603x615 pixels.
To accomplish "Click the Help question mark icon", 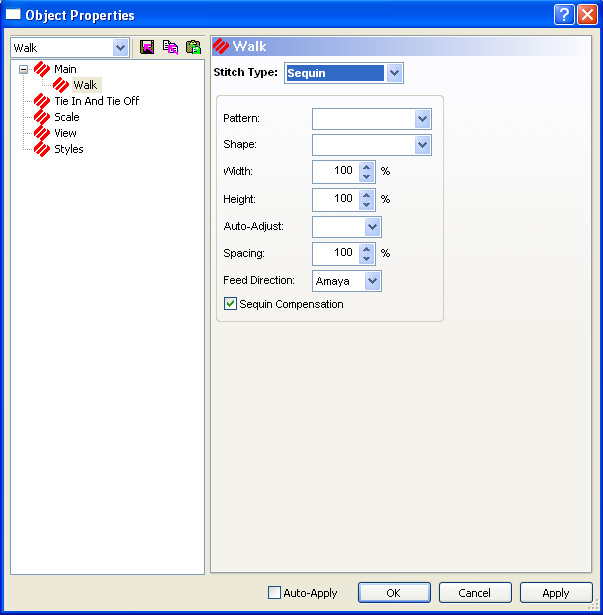I will click(x=563, y=15).
